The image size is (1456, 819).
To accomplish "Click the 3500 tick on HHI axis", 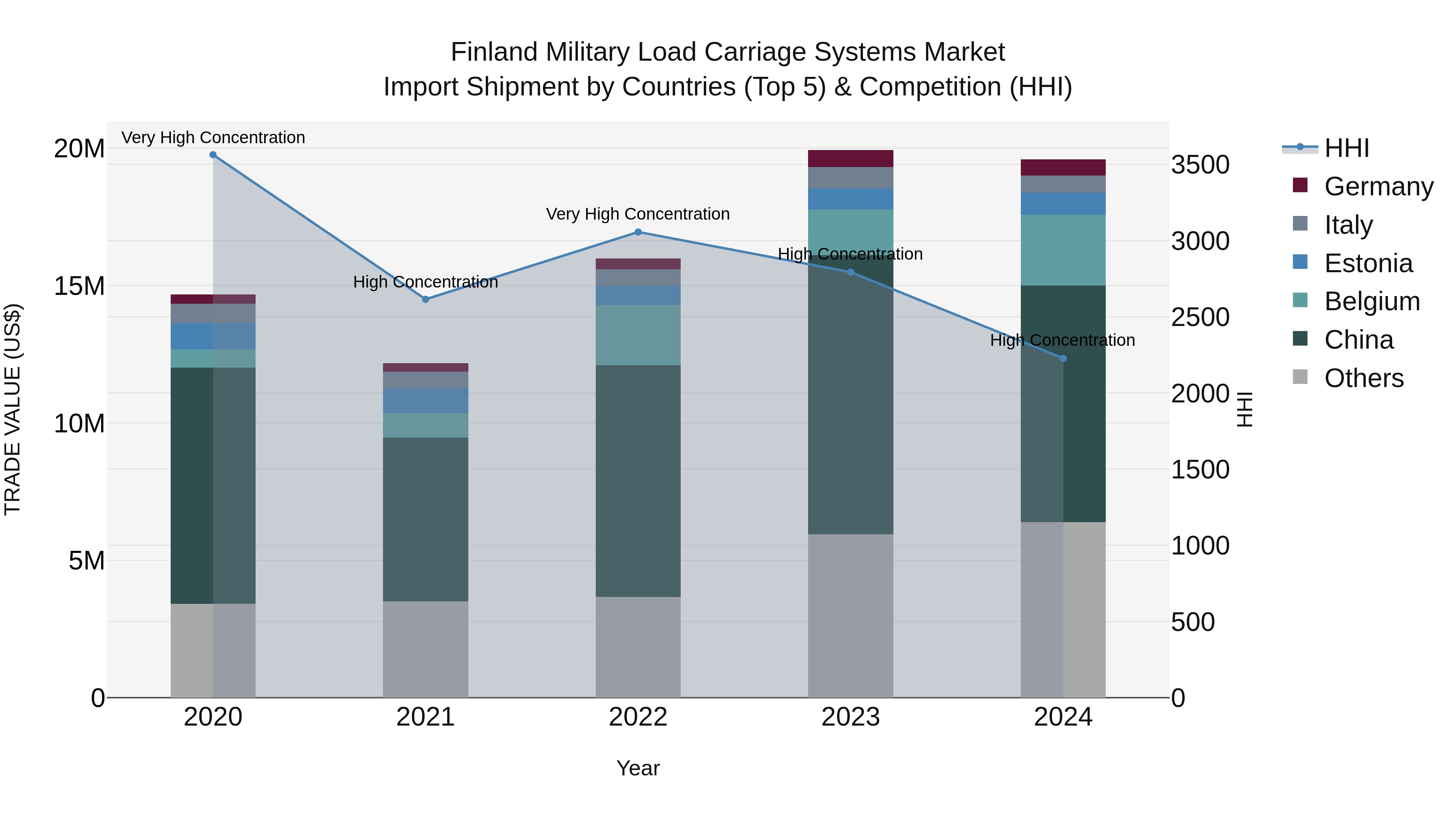I will 1200,165.
